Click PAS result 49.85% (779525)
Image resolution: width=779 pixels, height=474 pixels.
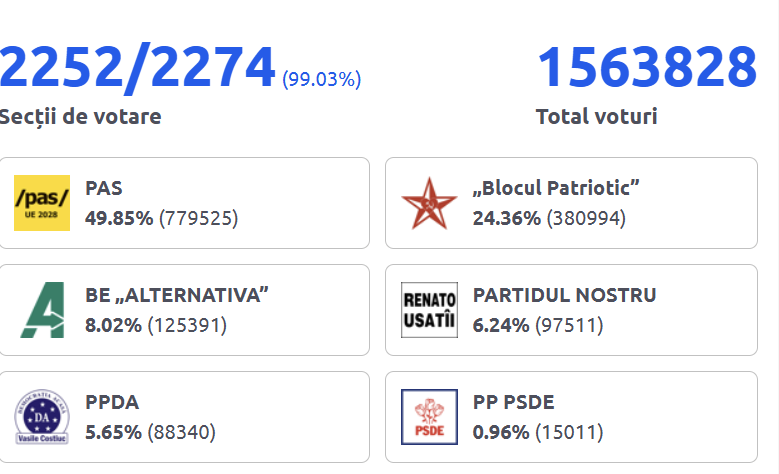click(x=162, y=217)
